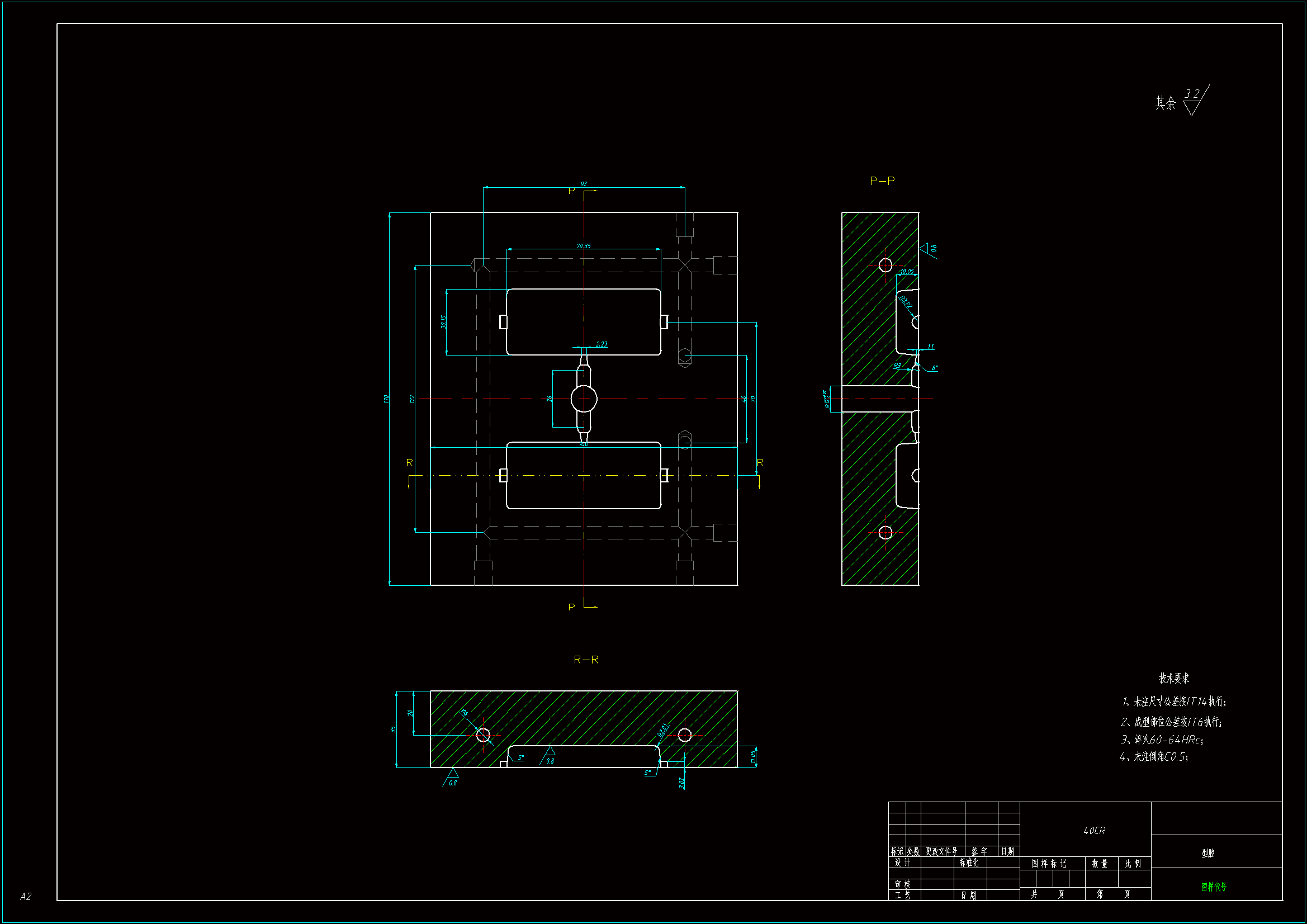
Task: Select the 40CR material text
Action: tap(1094, 831)
